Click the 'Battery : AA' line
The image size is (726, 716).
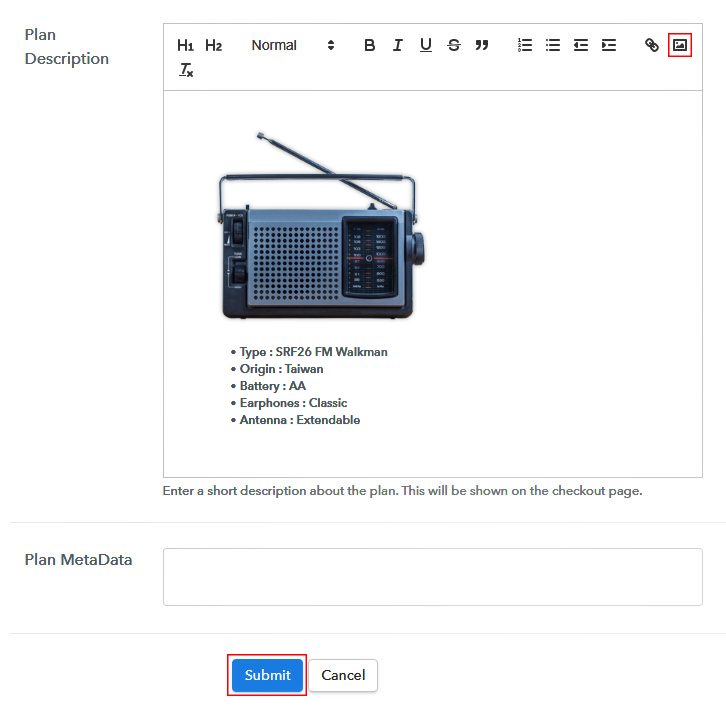tap(273, 386)
